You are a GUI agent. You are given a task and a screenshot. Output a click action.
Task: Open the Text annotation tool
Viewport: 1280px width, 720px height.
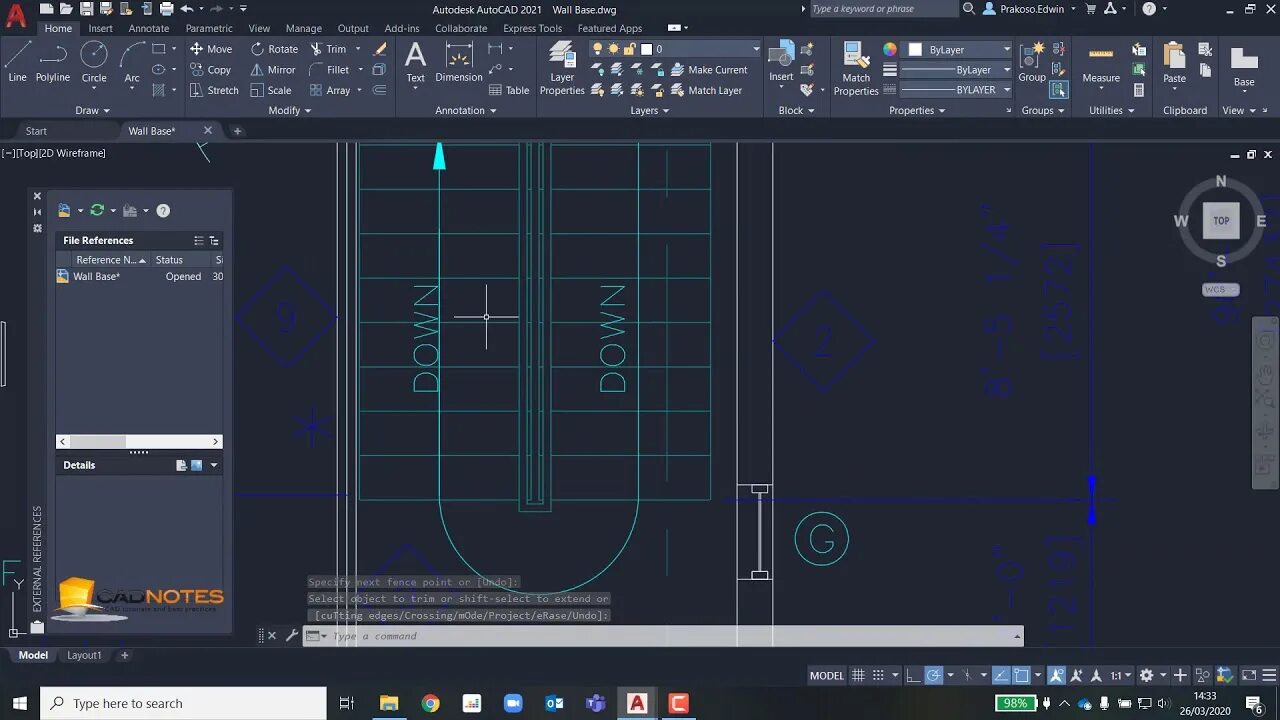click(415, 62)
